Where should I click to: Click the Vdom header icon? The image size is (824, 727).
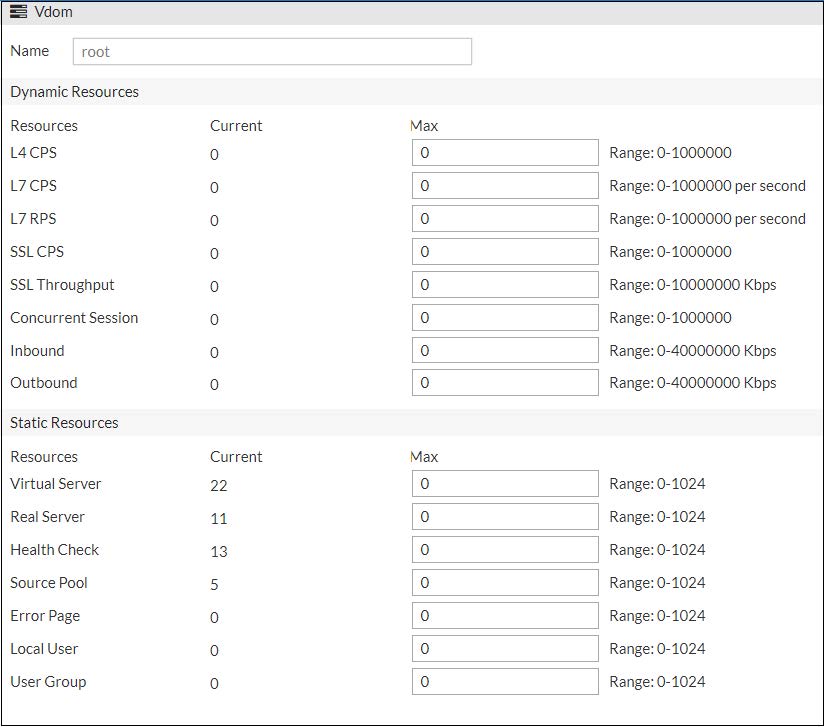(18, 12)
